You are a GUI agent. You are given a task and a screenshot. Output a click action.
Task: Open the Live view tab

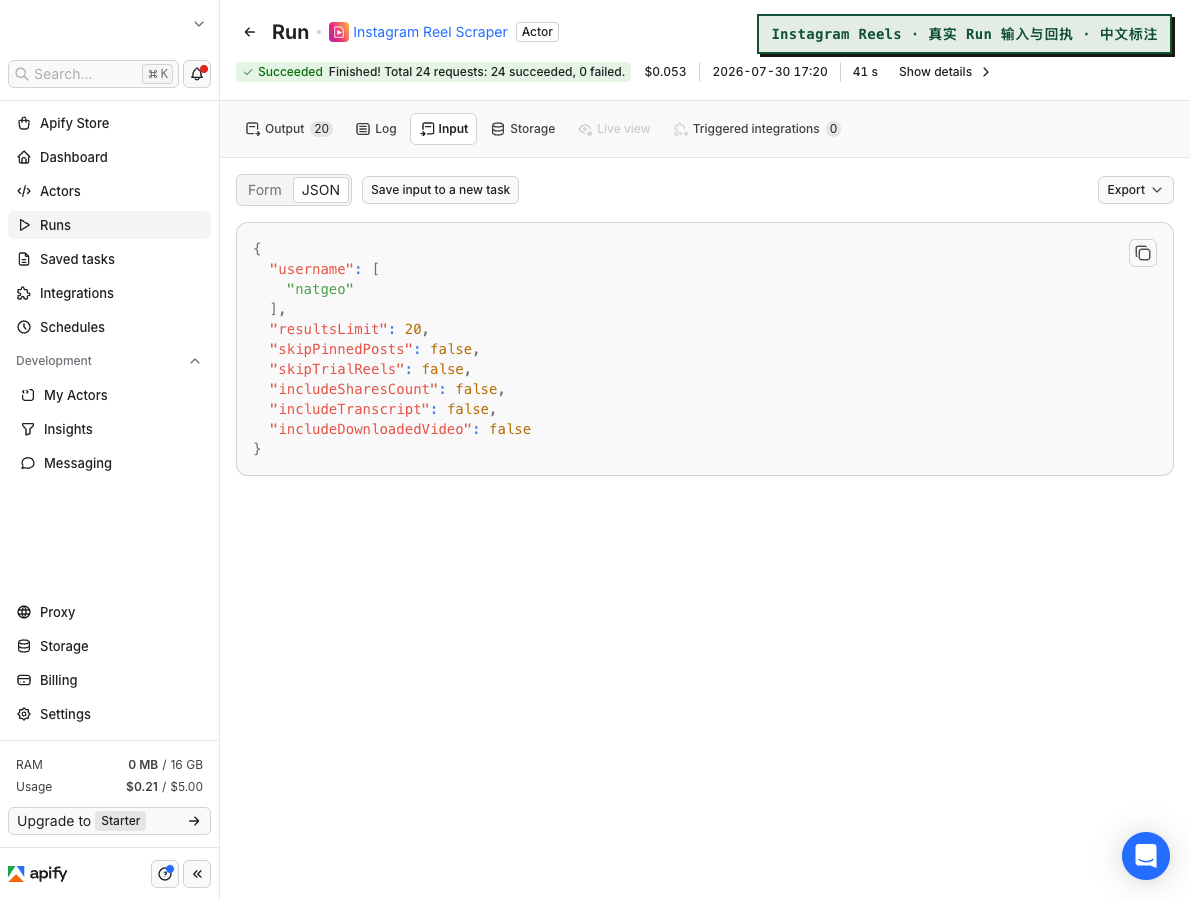coord(614,129)
